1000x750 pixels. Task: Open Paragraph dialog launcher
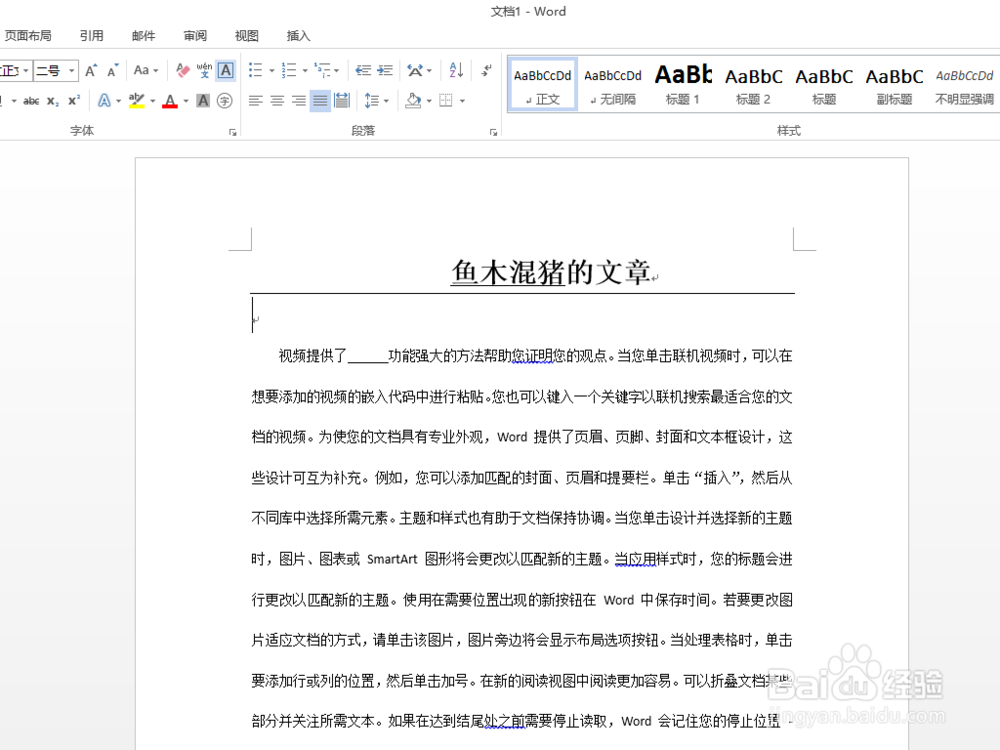493,133
